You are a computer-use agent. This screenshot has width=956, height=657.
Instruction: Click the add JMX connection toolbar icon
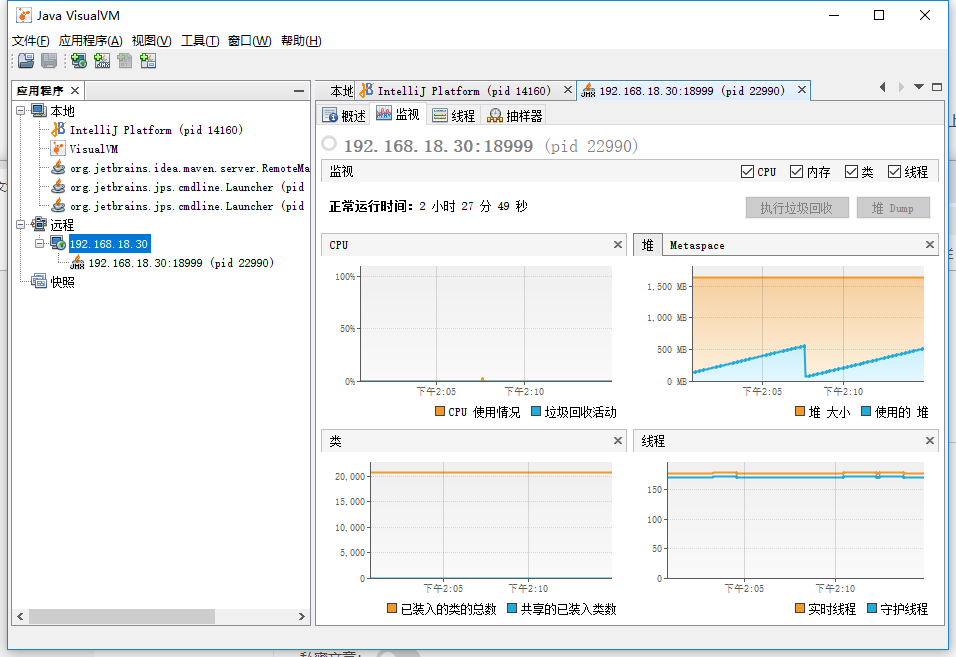(x=102, y=61)
